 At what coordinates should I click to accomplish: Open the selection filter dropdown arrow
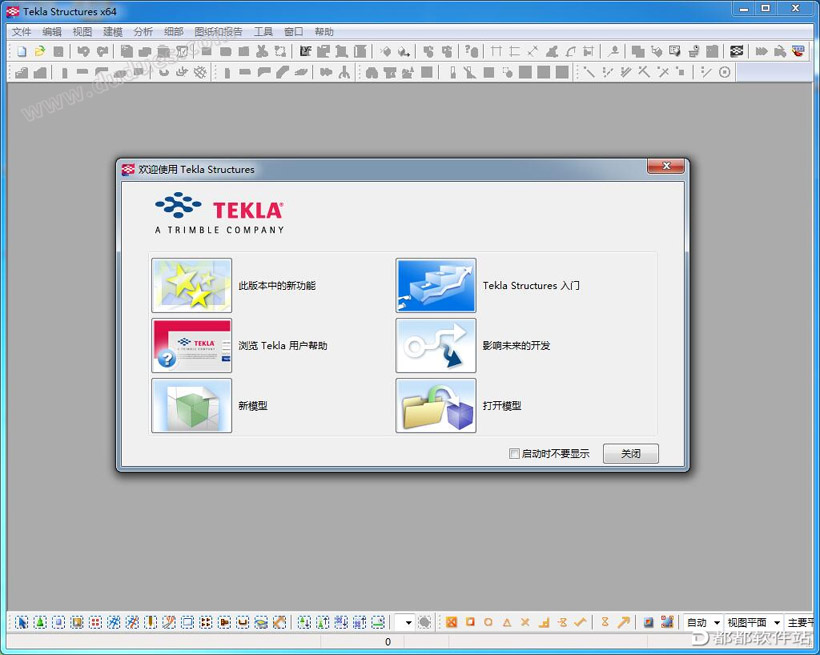[408, 623]
